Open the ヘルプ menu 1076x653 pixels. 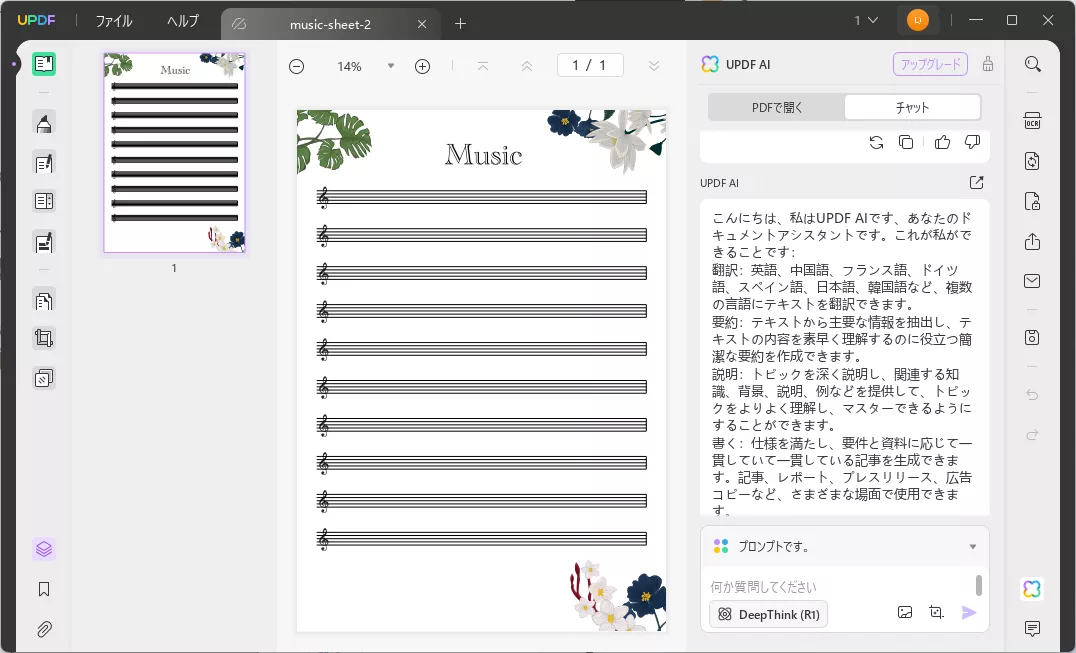pos(183,21)
